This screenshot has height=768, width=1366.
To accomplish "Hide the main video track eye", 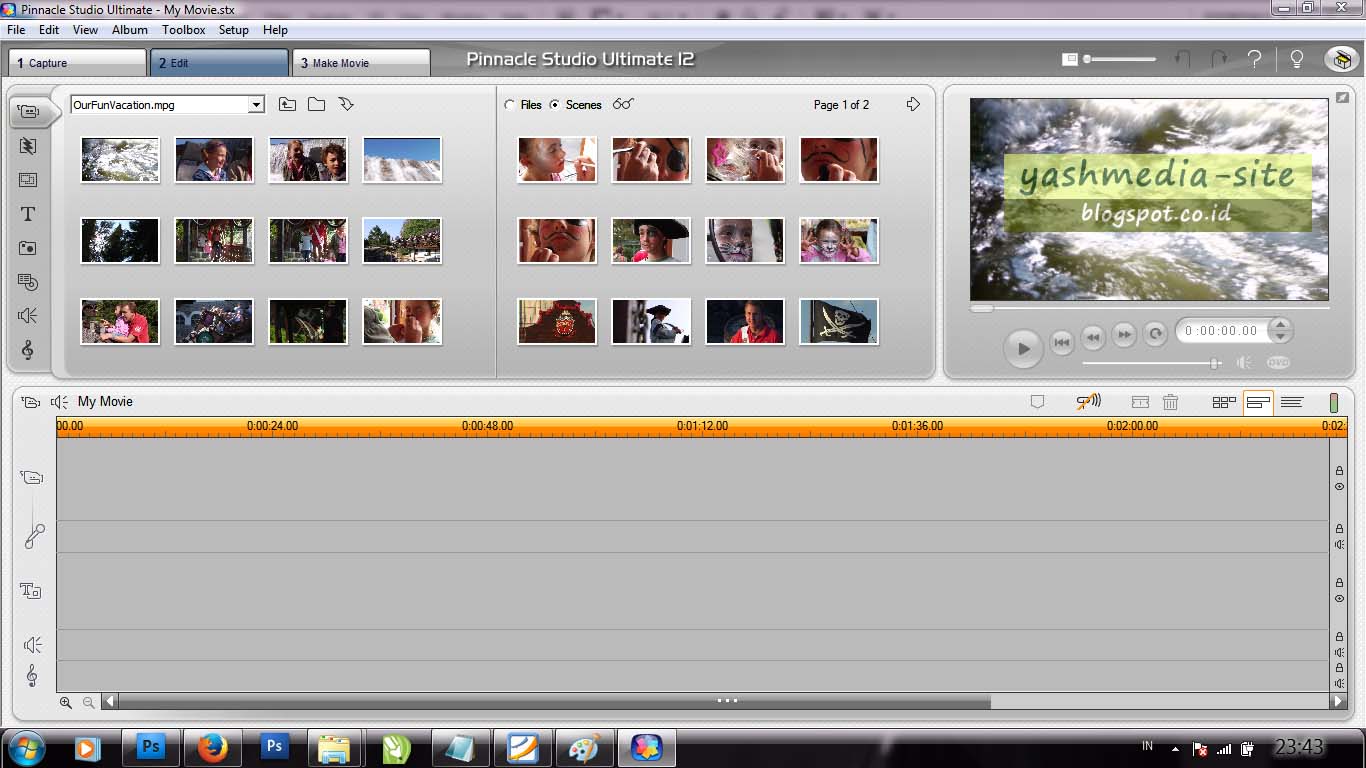I will tap(1339, 487).
